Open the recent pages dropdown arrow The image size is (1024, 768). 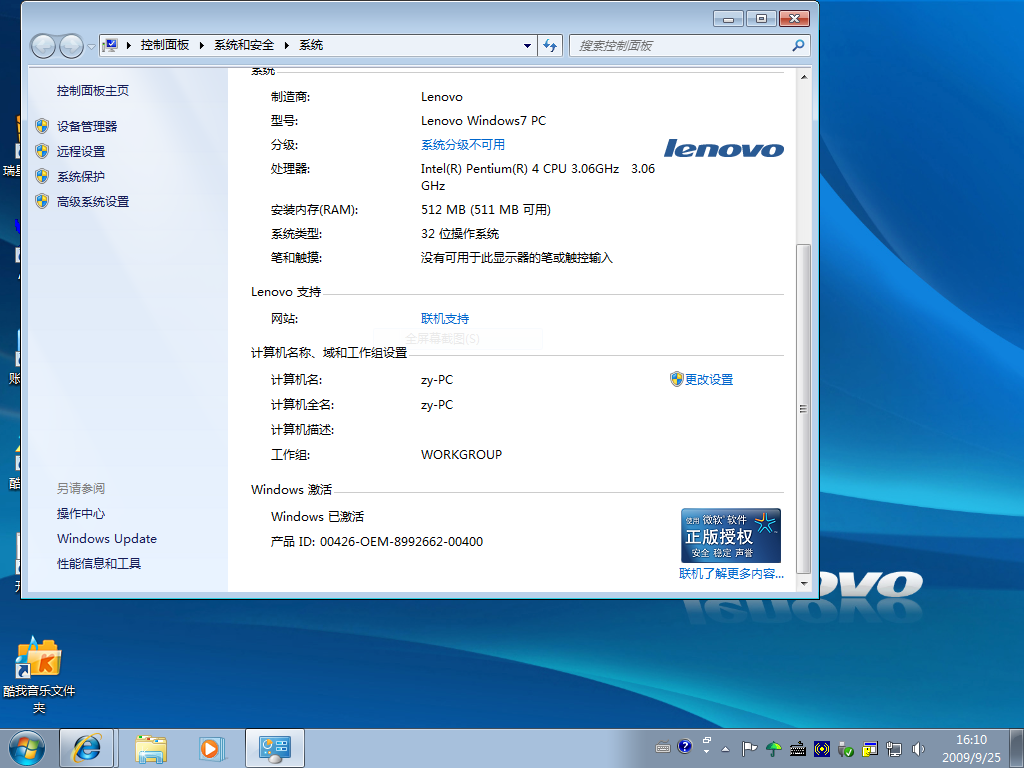click(91, 46)
